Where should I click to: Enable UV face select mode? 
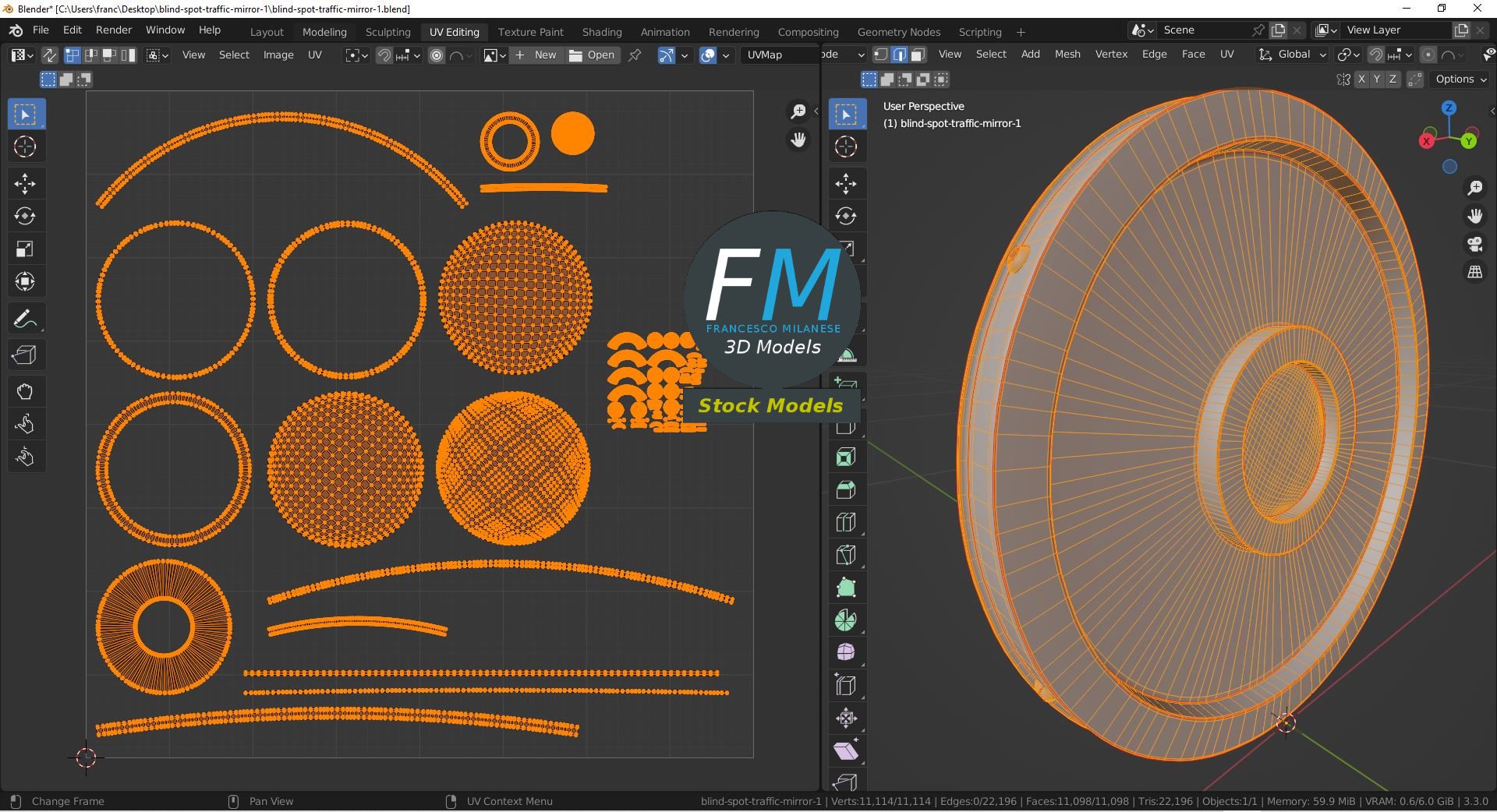click(x=109, y=55)
